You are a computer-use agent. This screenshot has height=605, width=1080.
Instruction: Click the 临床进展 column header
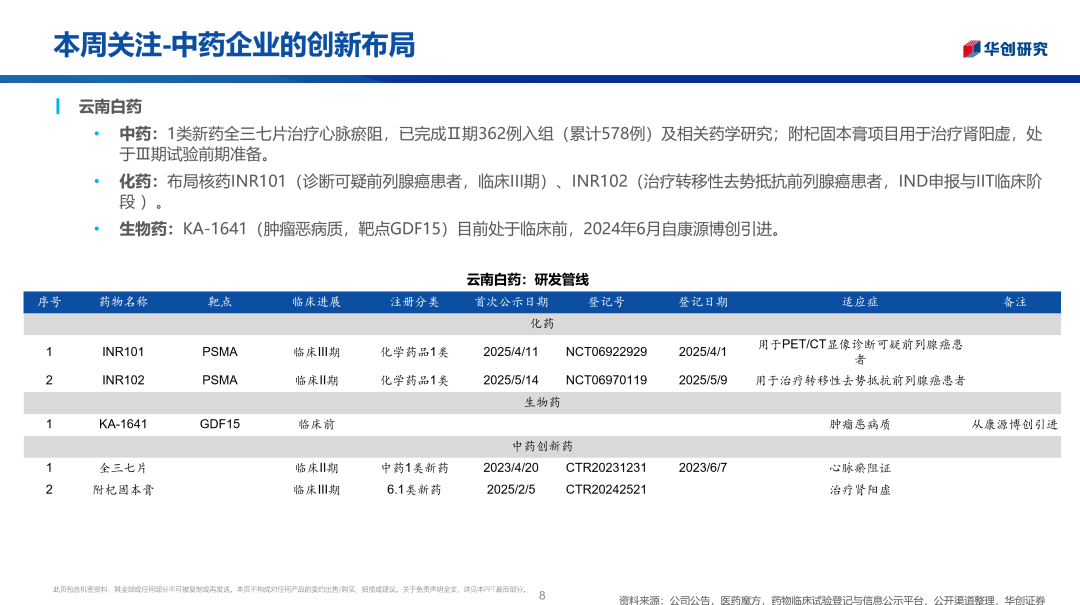tap(316, 302)
